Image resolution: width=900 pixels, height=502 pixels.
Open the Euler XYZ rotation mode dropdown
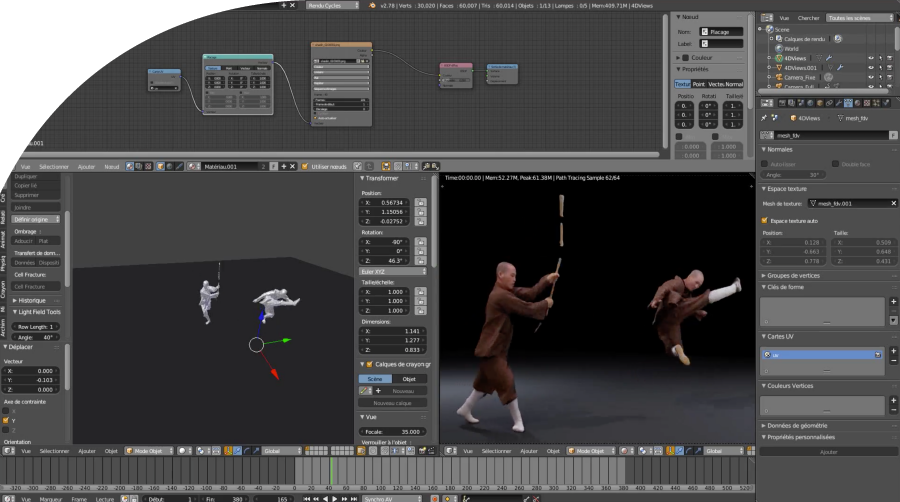391,270
